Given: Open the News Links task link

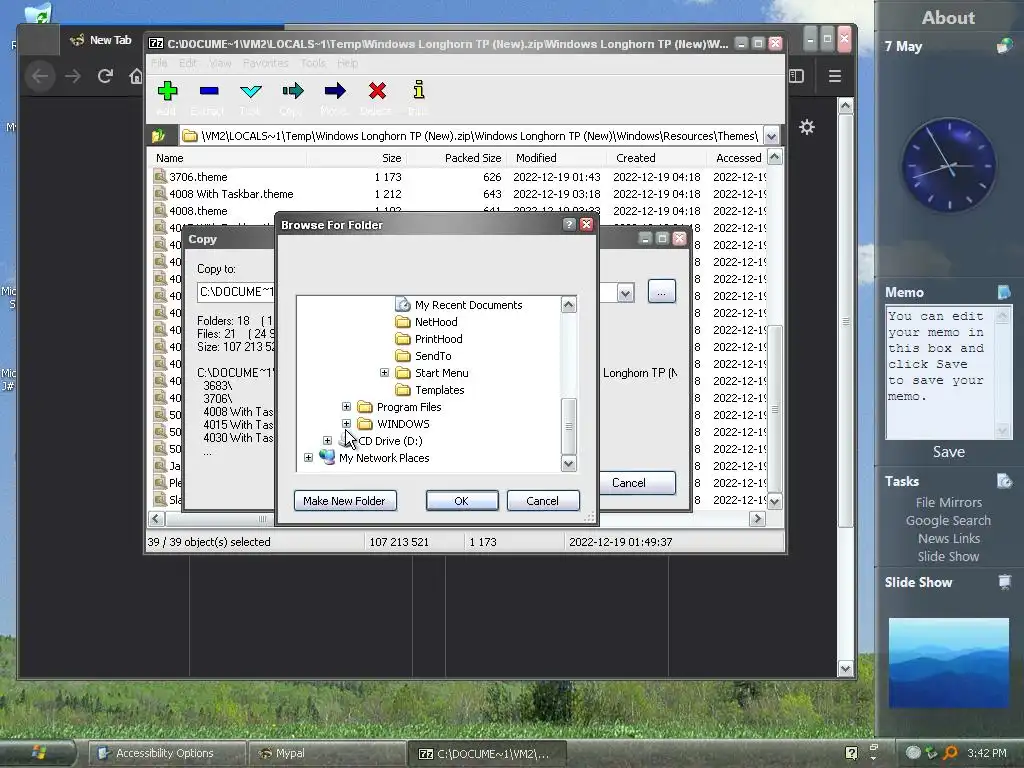Looking at the screenshot, I should point(948,538).
